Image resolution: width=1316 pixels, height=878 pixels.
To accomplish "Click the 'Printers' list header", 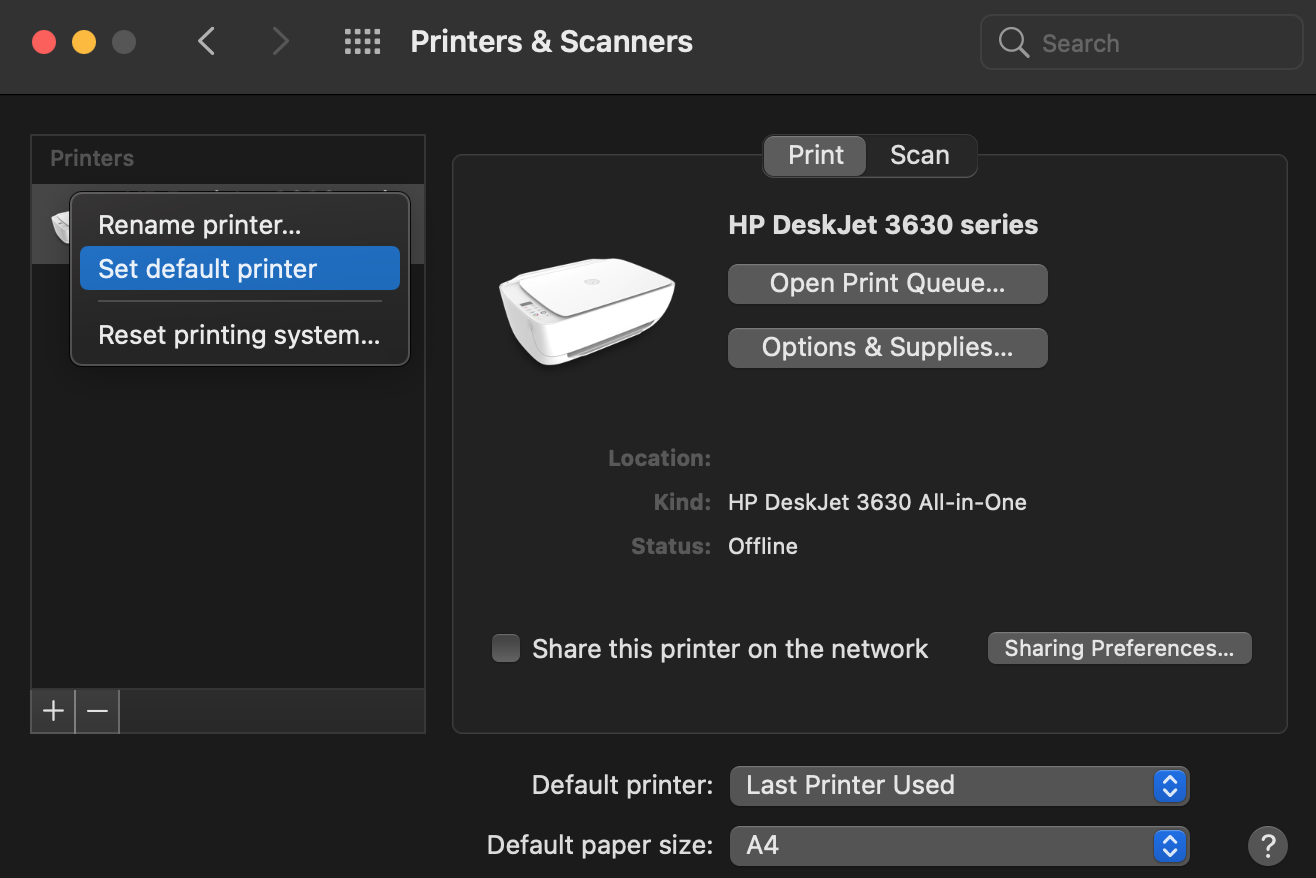I will 92,158.
